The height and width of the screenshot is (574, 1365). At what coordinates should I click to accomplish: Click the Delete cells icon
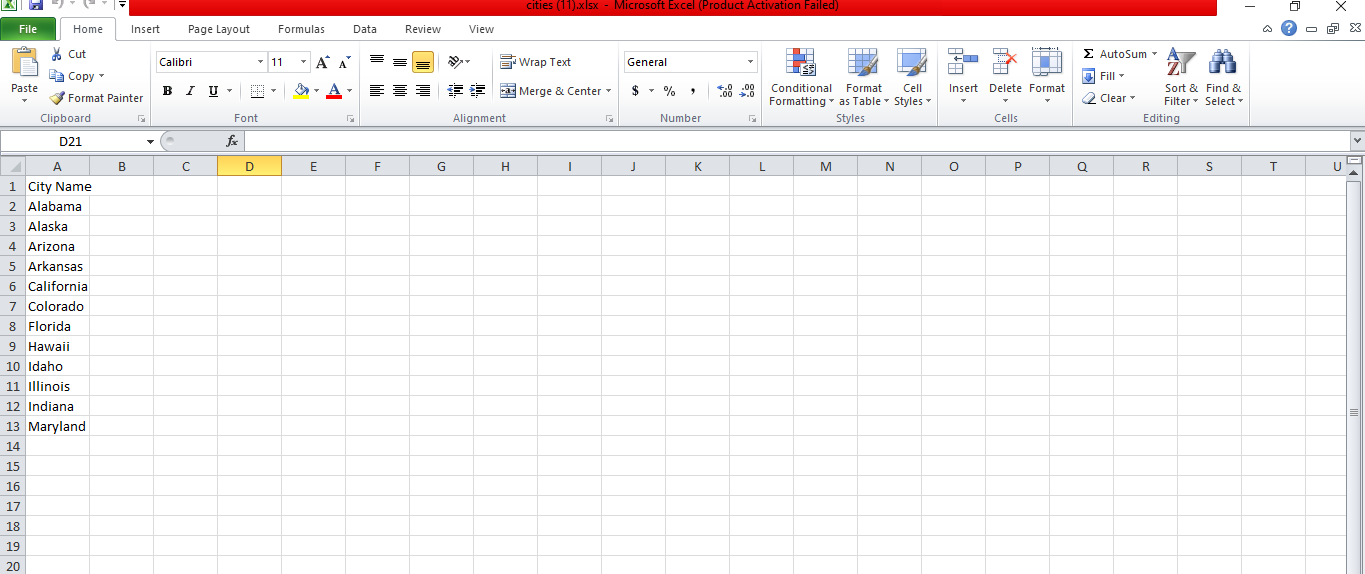pos(1005,64)
